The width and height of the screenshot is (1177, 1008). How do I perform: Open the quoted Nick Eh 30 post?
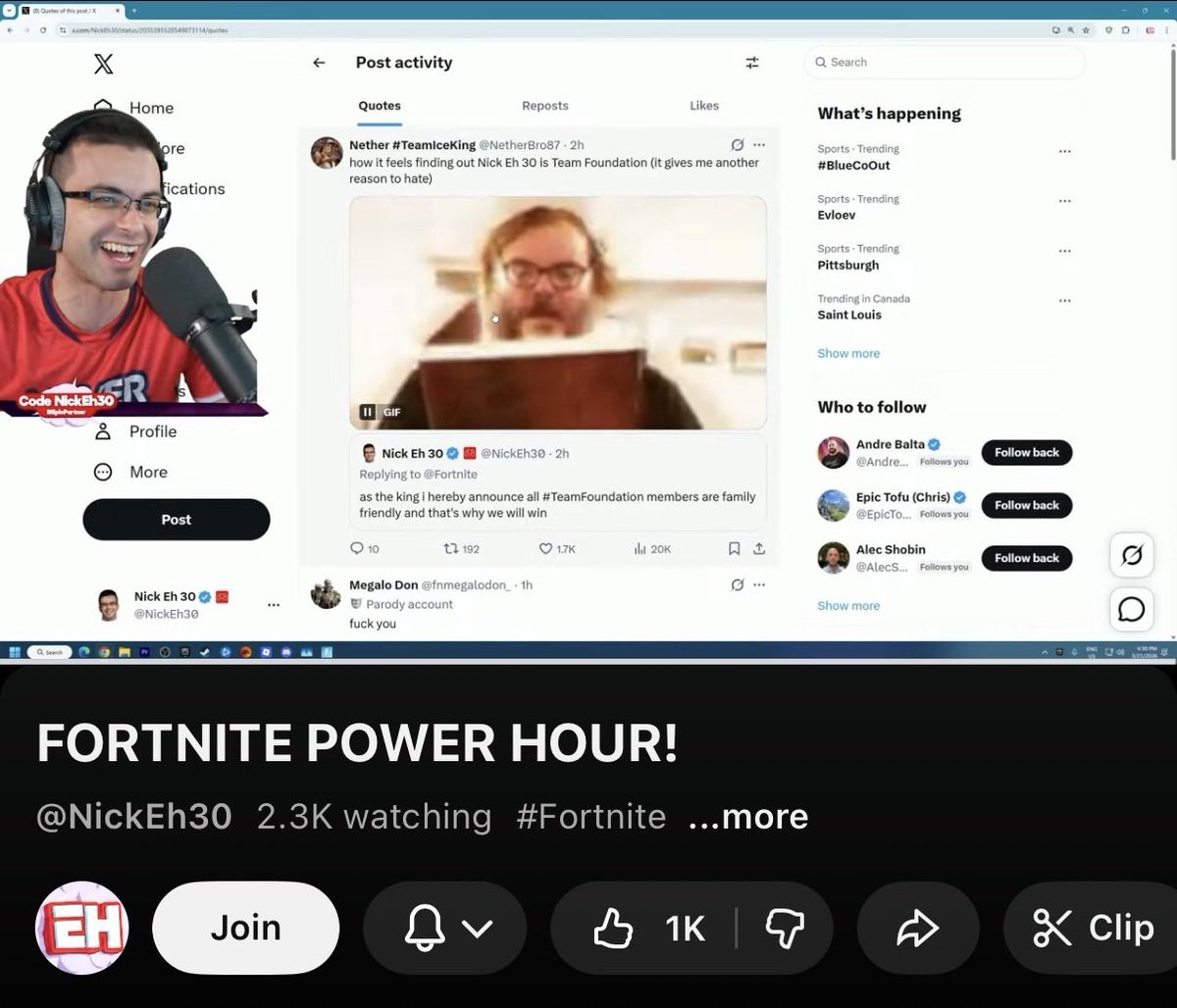pos(558,481)
